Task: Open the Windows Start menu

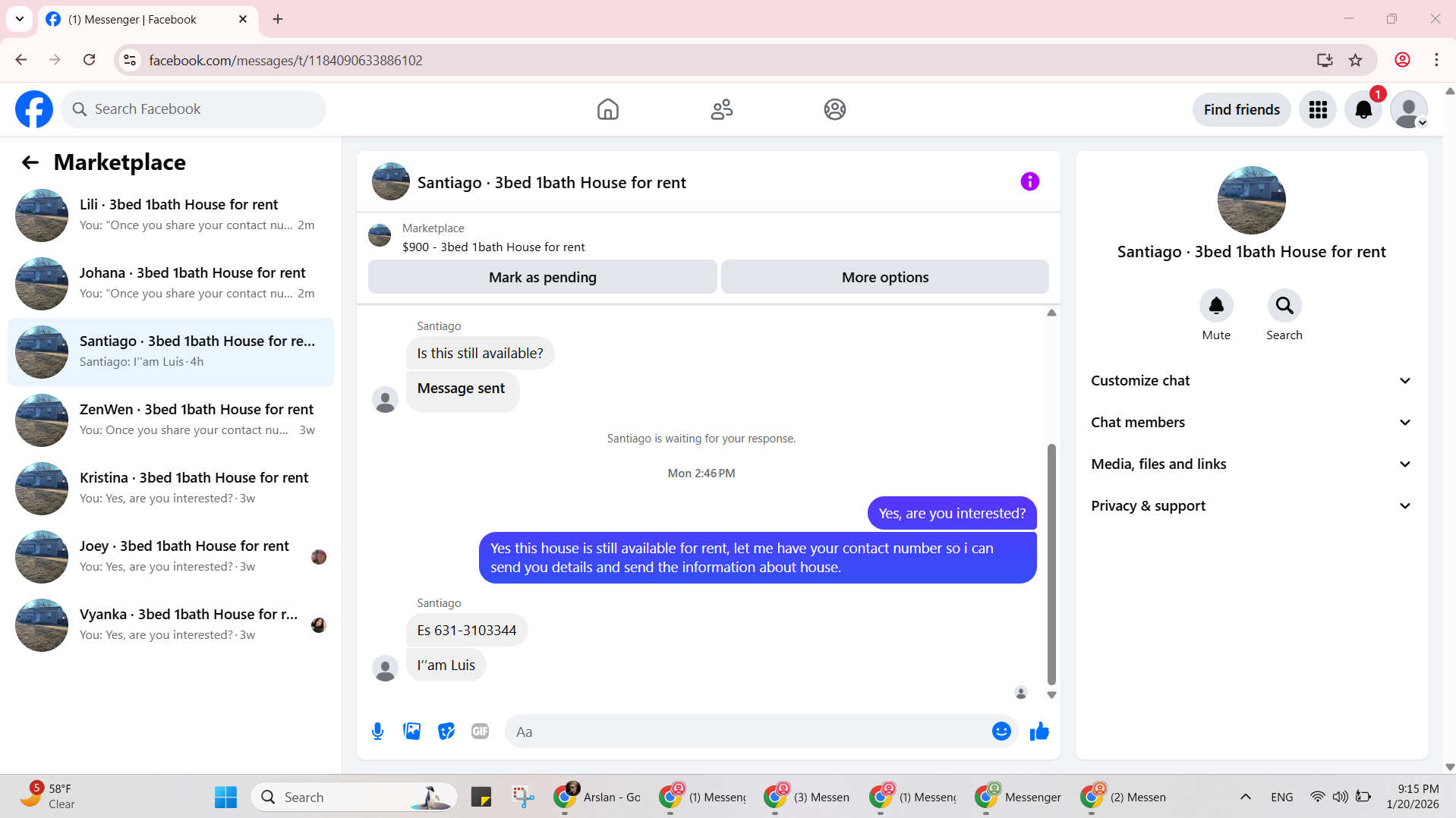Action: [225, 797]
